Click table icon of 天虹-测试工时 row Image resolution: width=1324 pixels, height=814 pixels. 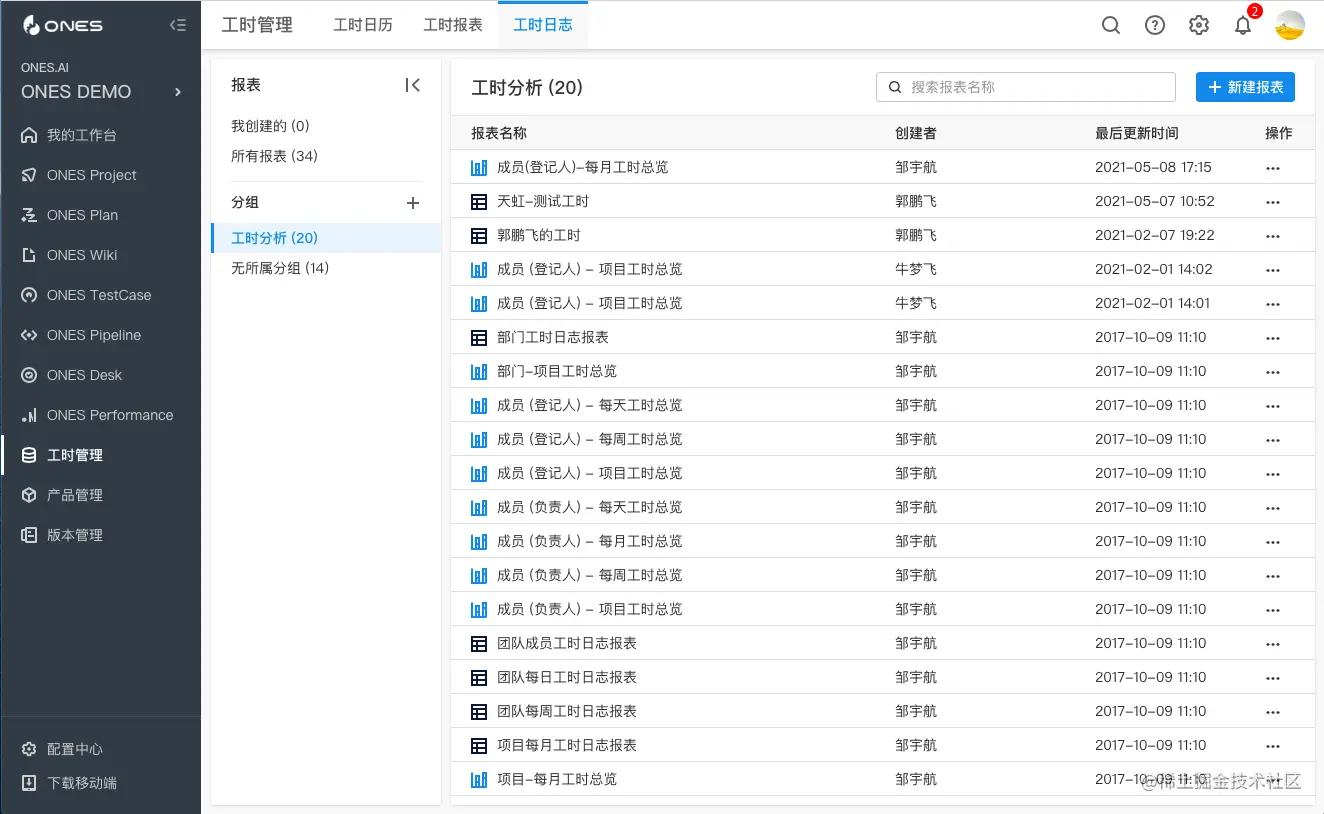point(479,201)
